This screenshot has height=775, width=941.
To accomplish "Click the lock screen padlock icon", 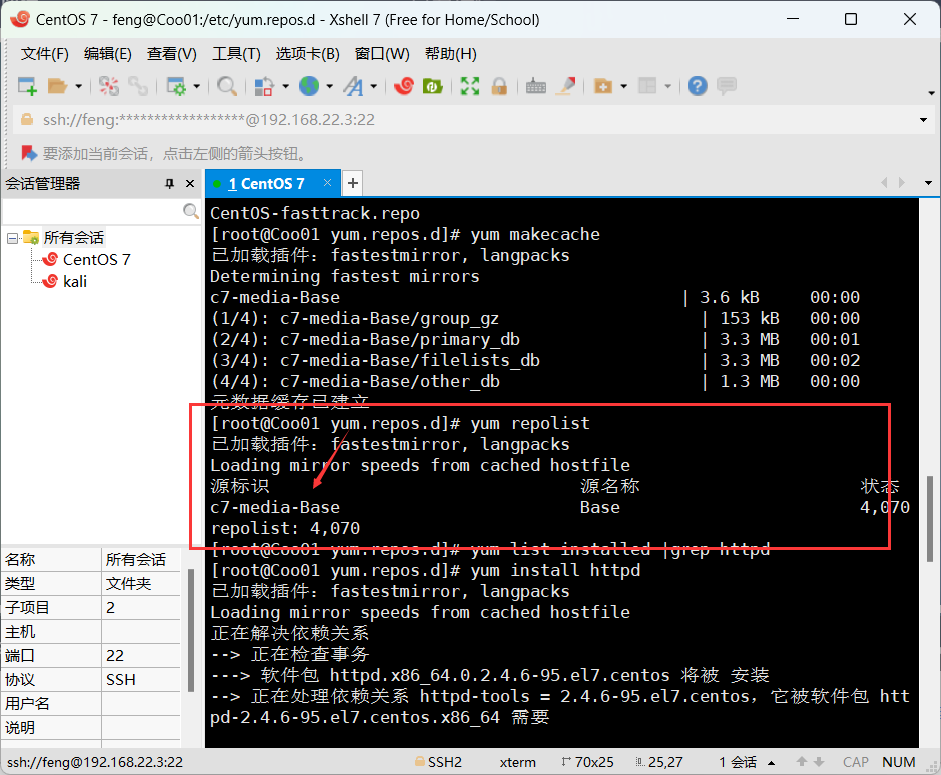I will pyautogui.click(x=499, y=86).
